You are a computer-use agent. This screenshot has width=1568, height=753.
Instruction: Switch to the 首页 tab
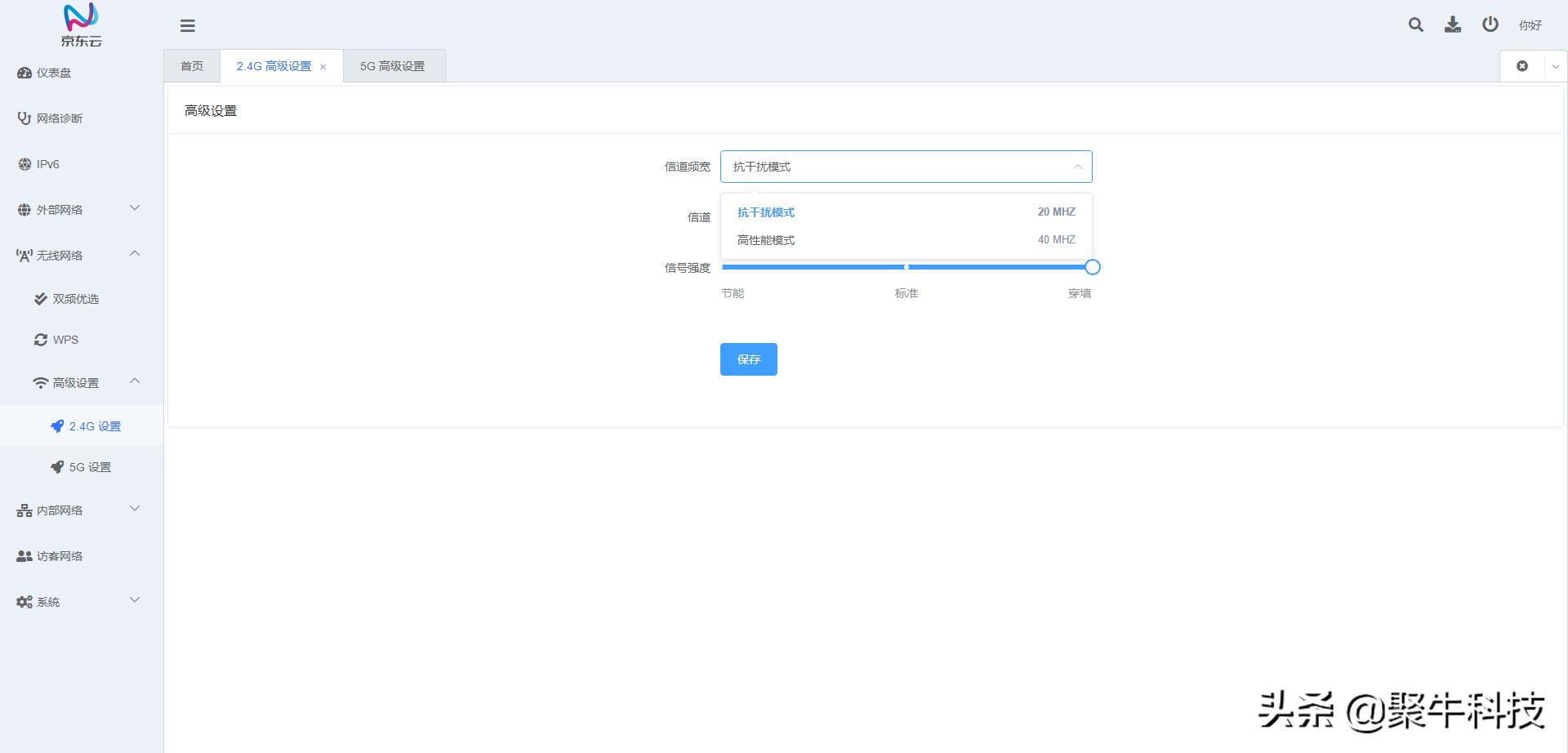pos(192,66)
